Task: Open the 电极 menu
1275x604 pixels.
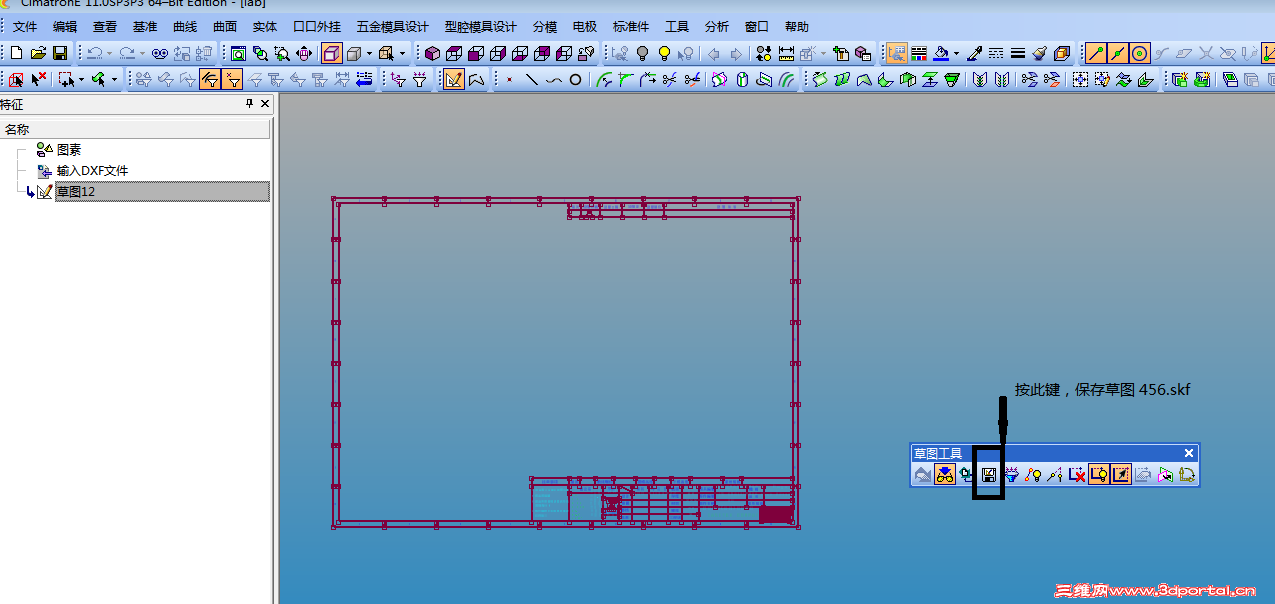Action: [x=585, y=27]
